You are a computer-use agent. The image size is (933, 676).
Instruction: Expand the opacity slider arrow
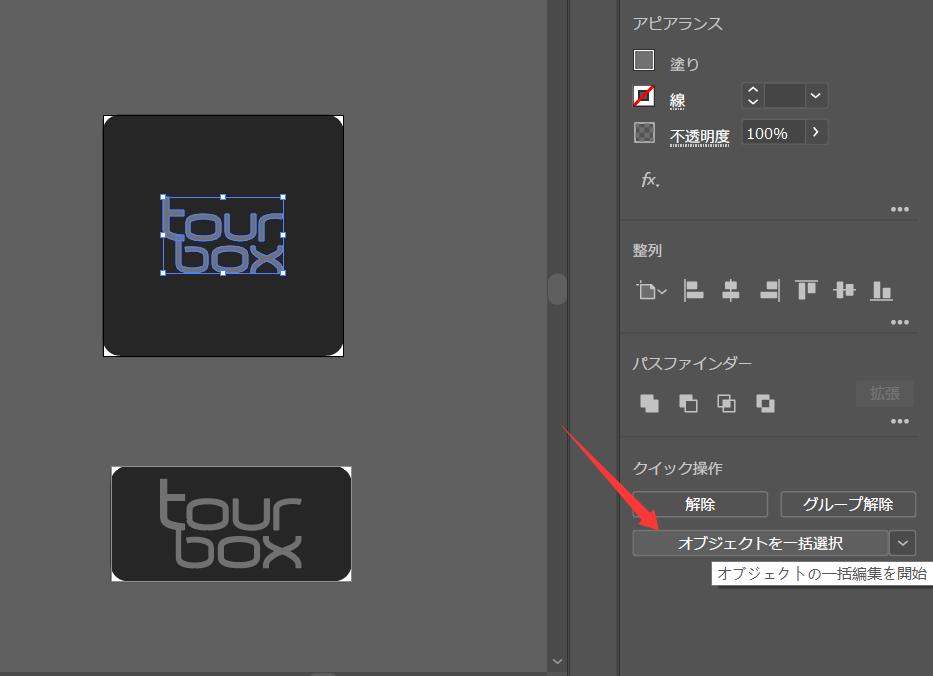(x=816, y=133)
